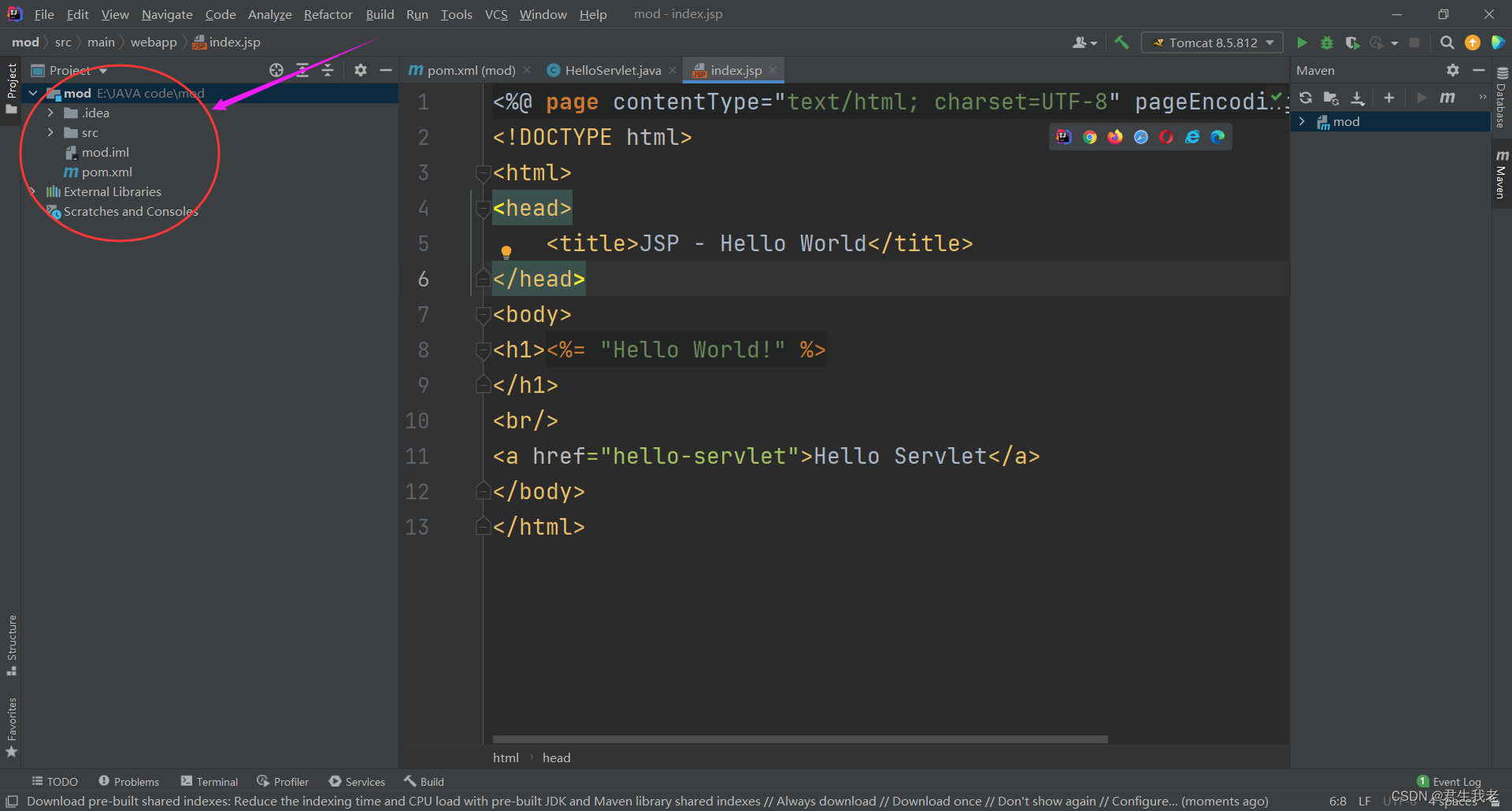Screen dimensions: 1512x811
Task: Open page in Firefox browser
Action: (x=1115, y=137)
